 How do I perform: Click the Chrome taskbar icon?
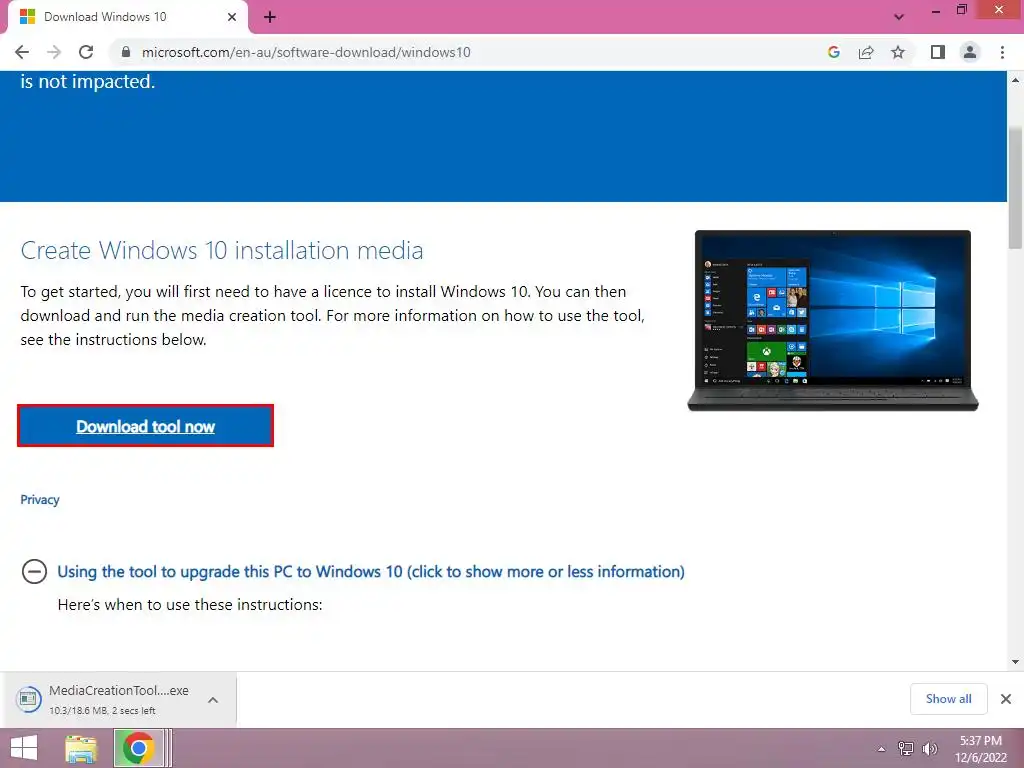(x=138, y=748)
